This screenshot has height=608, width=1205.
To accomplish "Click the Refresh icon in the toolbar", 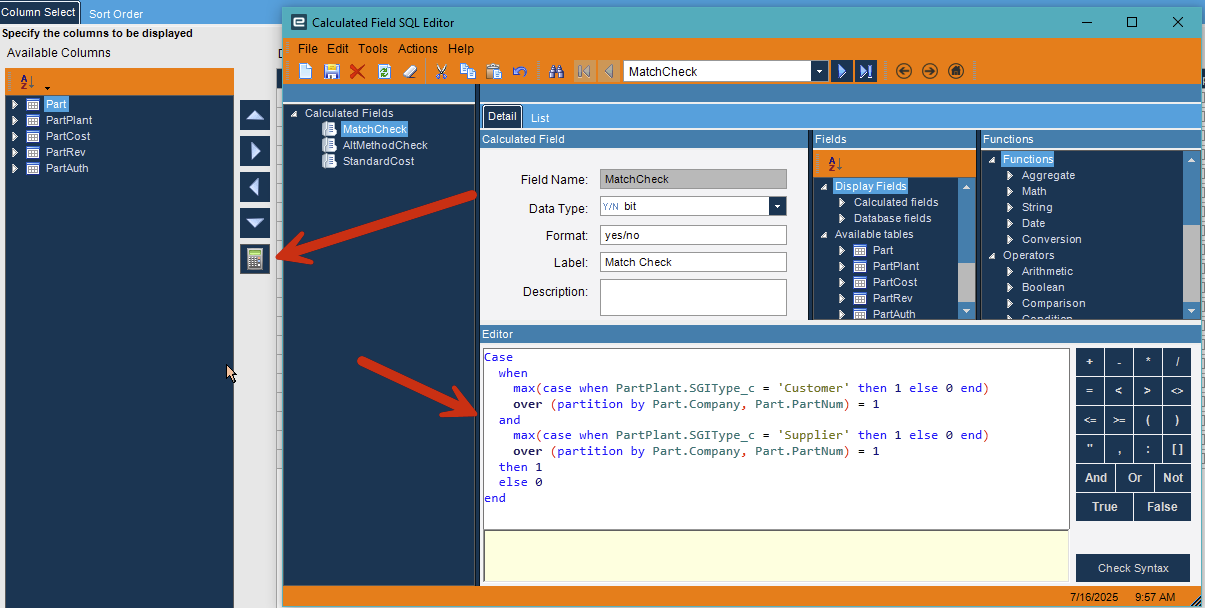I will coord(384,71).
